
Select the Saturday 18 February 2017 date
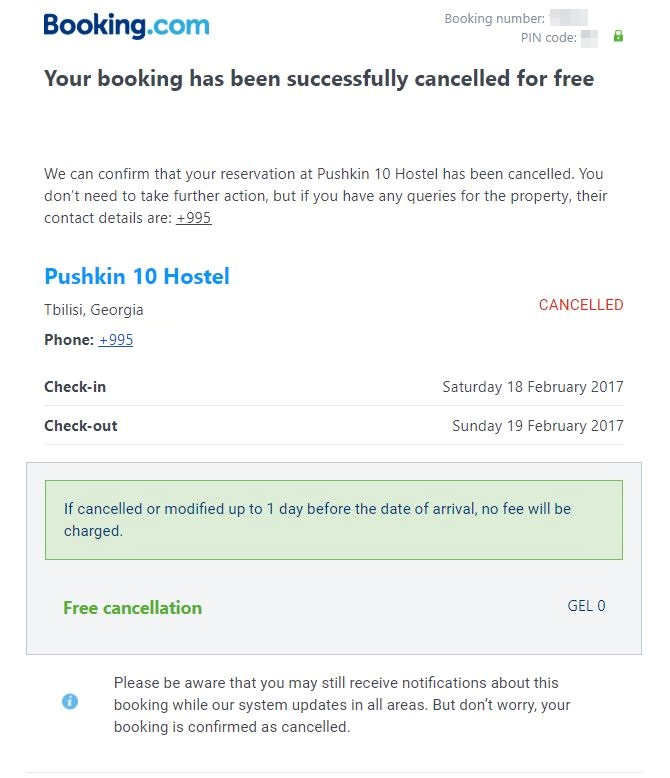pyautogui.click(x=532, y=387)
